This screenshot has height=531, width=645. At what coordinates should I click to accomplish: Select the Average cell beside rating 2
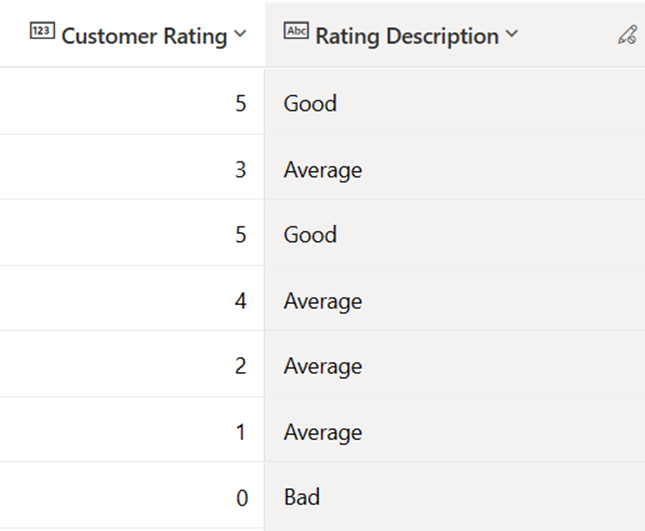[455, 365]
